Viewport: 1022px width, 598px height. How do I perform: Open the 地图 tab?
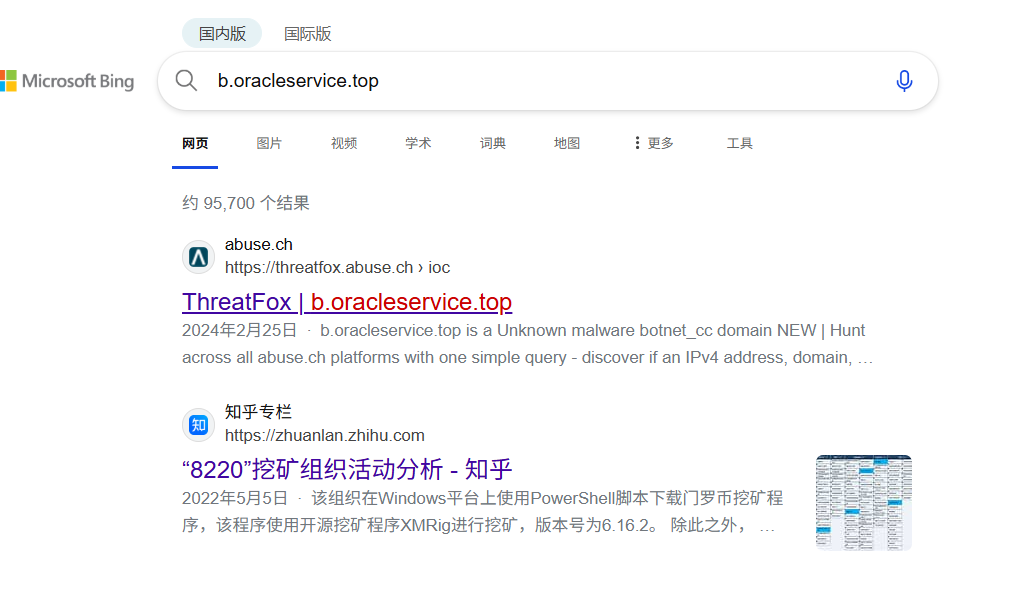(x=566, y=143)
